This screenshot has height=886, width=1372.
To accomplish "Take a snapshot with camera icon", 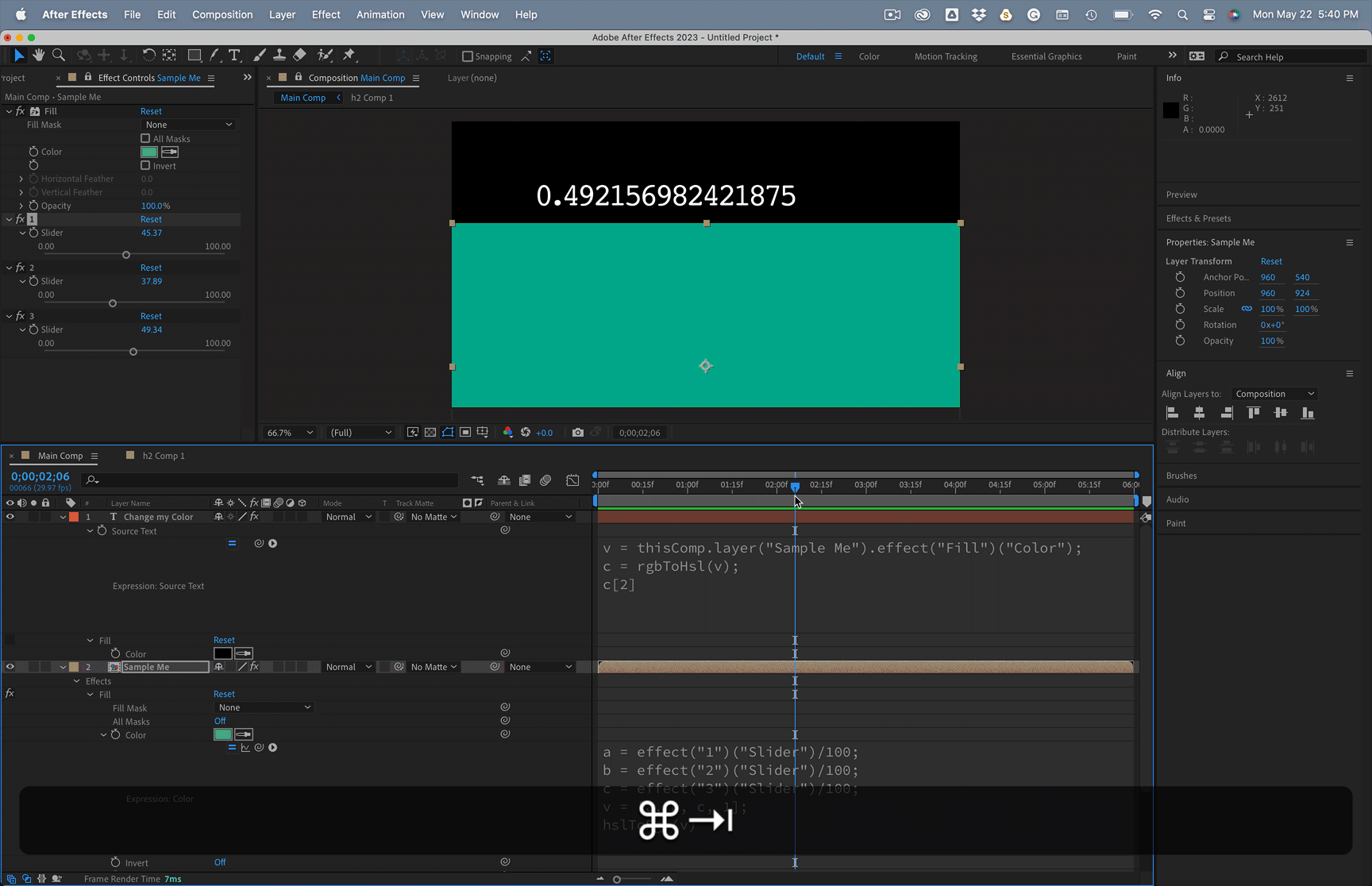I will click(578, 433).
